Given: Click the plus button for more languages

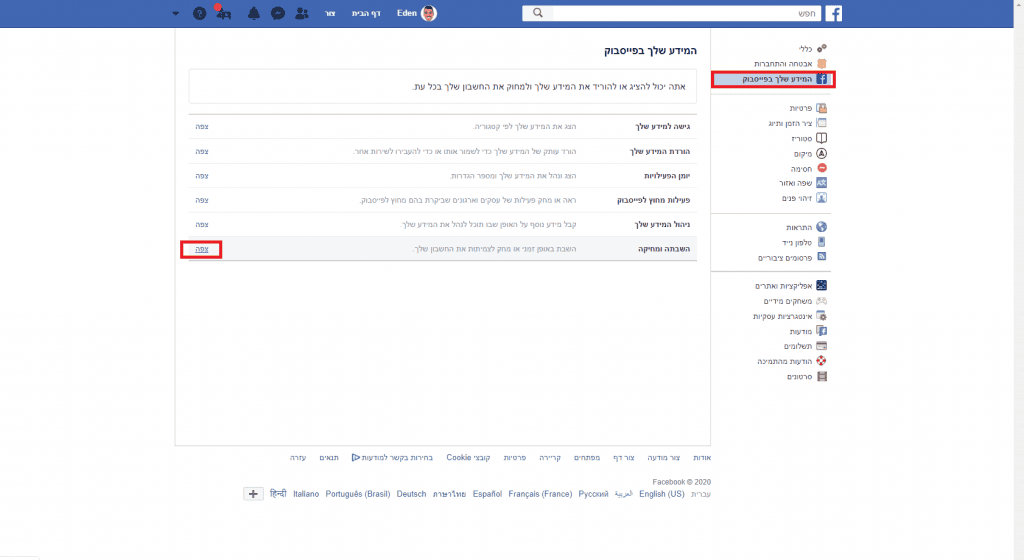Looking at the screenshot, I should point(253,494).
